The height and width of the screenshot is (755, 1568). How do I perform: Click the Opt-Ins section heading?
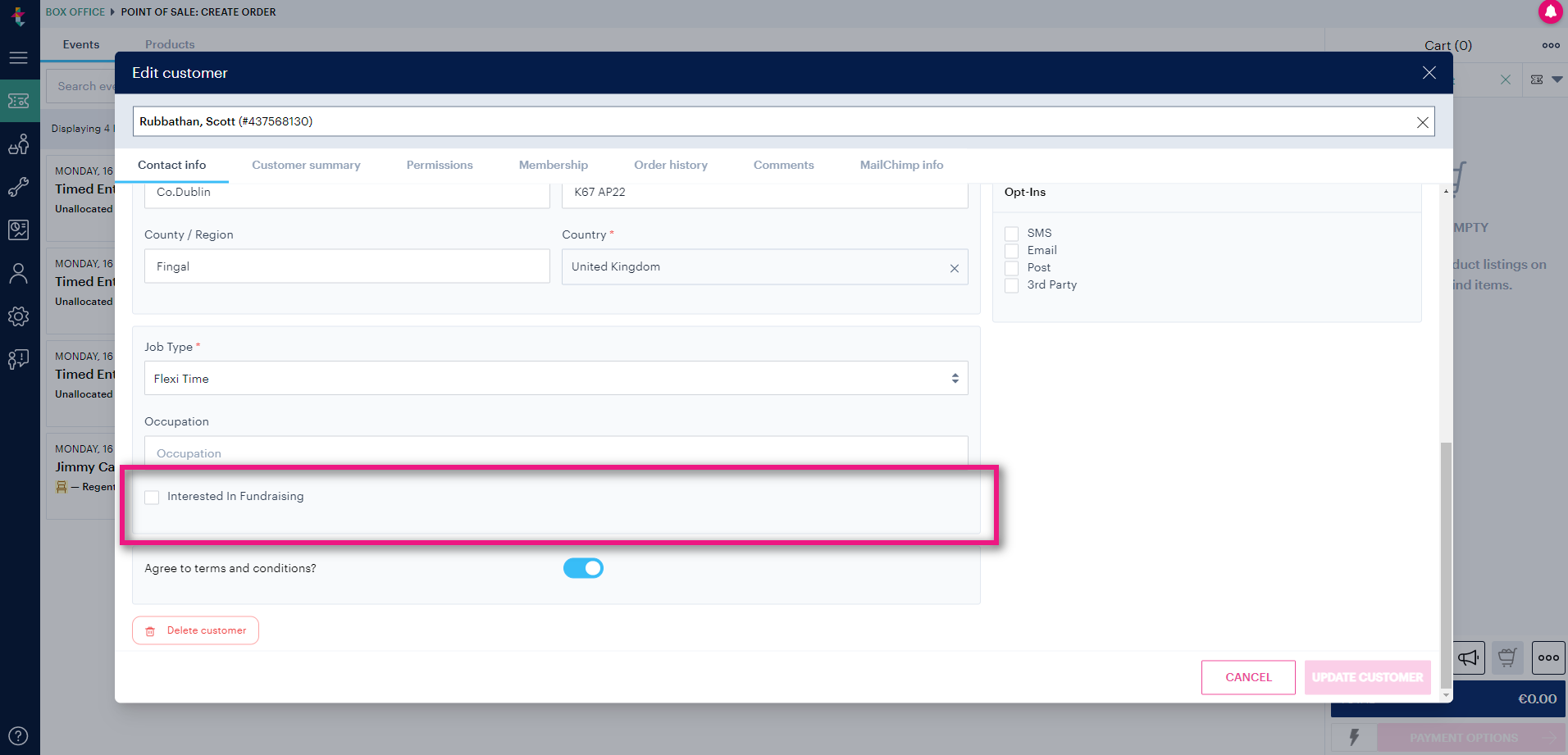[1024, 192]
